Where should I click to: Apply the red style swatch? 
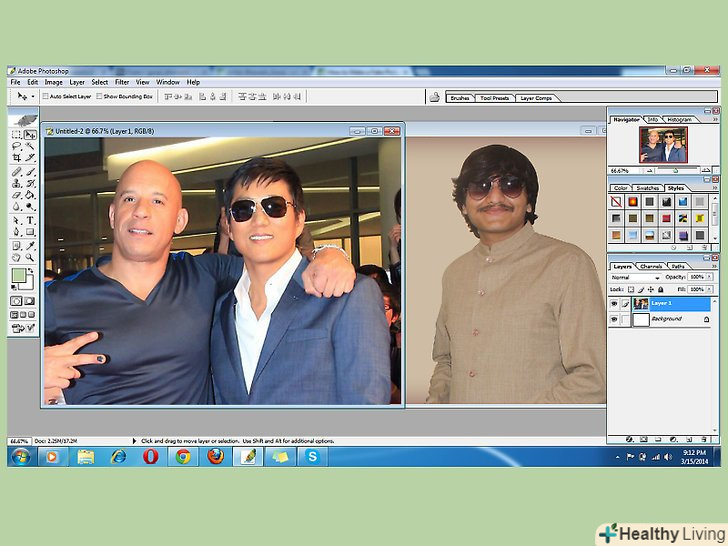666,218
